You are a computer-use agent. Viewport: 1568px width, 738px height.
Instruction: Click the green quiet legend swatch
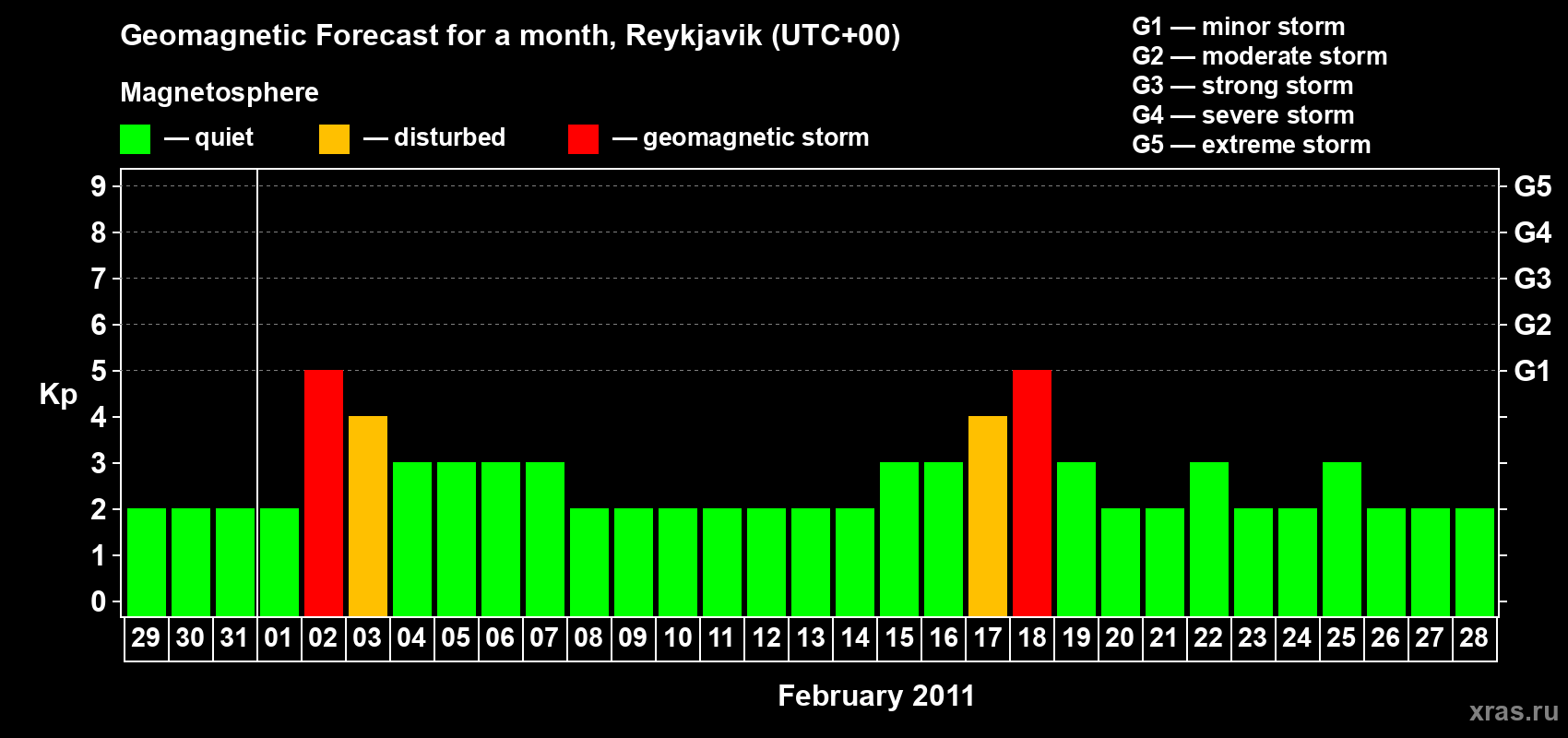coord(135,139)
